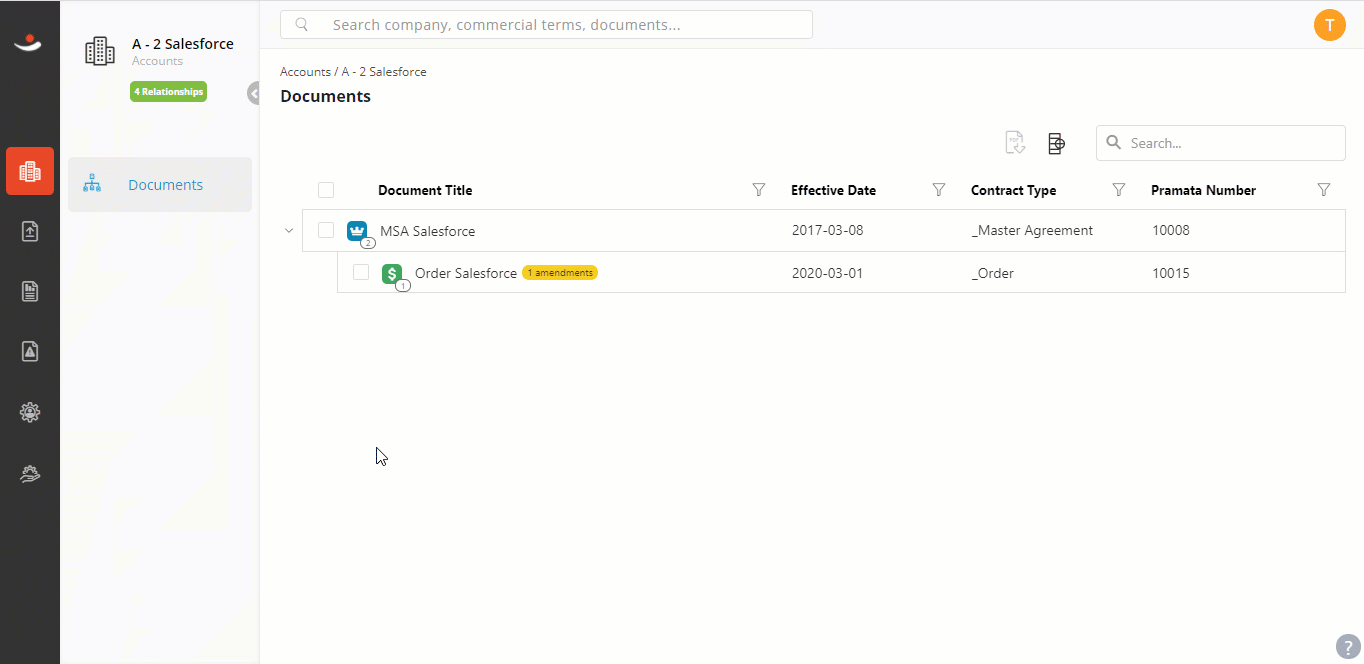Focus the global search company field

pyautogui.click(x=546, y=25)
